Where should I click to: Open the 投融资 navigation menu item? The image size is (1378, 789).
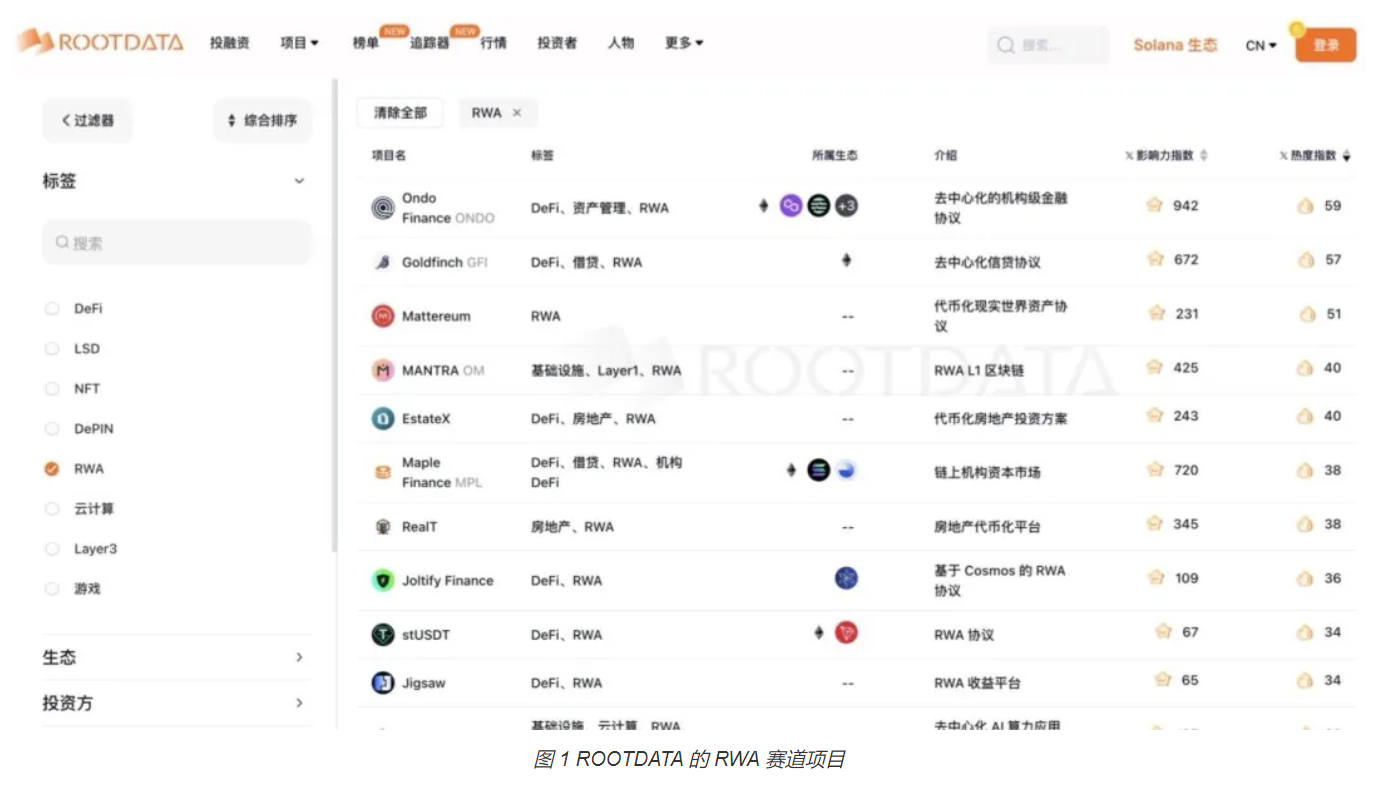coord(229,43)
